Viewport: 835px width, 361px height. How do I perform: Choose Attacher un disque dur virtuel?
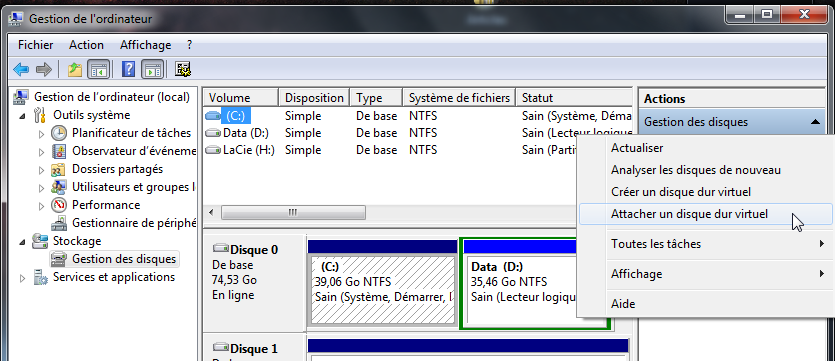[x=706, y=214]
